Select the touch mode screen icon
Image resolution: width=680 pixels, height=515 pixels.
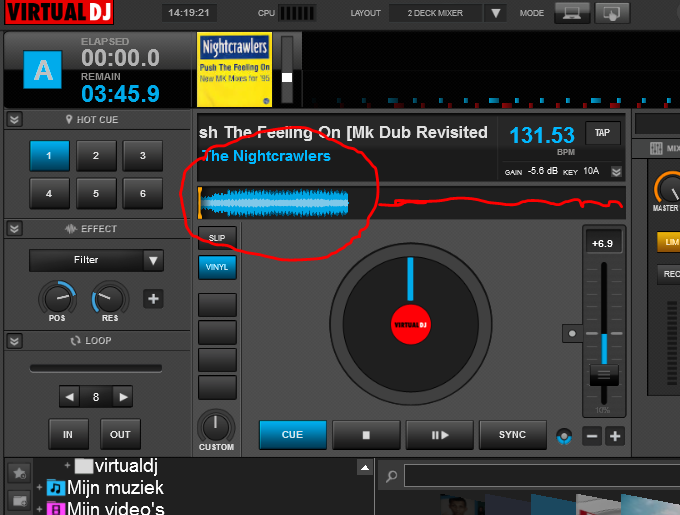[x=612, y=13]
